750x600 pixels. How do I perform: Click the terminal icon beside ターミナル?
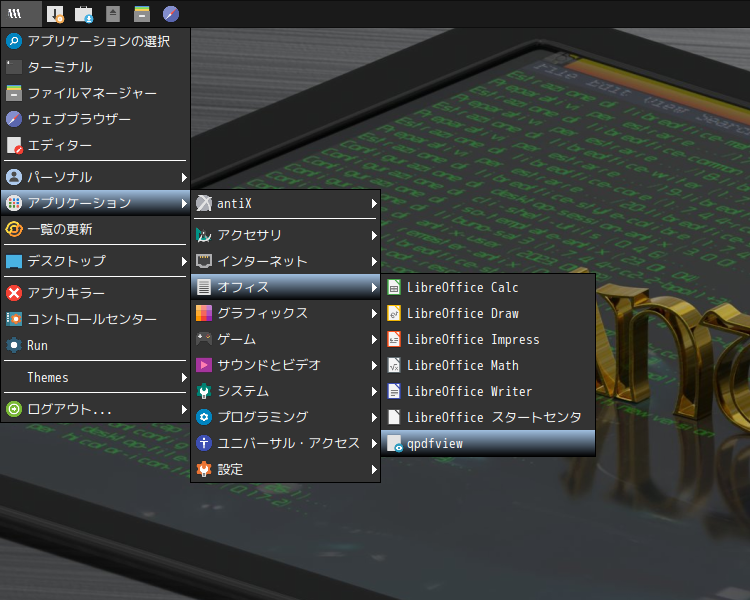(14, 67)
